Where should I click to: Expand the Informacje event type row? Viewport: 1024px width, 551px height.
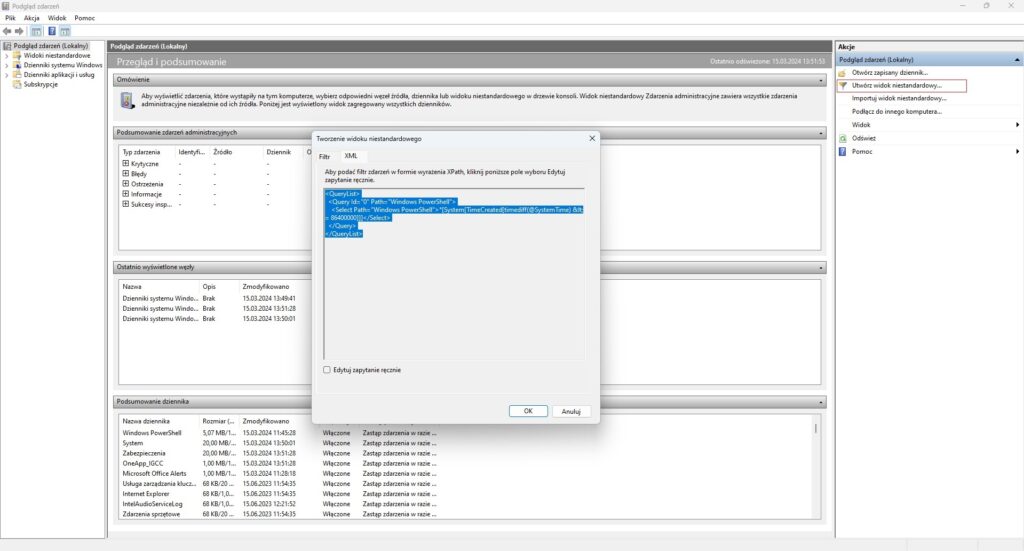[x=125, y=194]
